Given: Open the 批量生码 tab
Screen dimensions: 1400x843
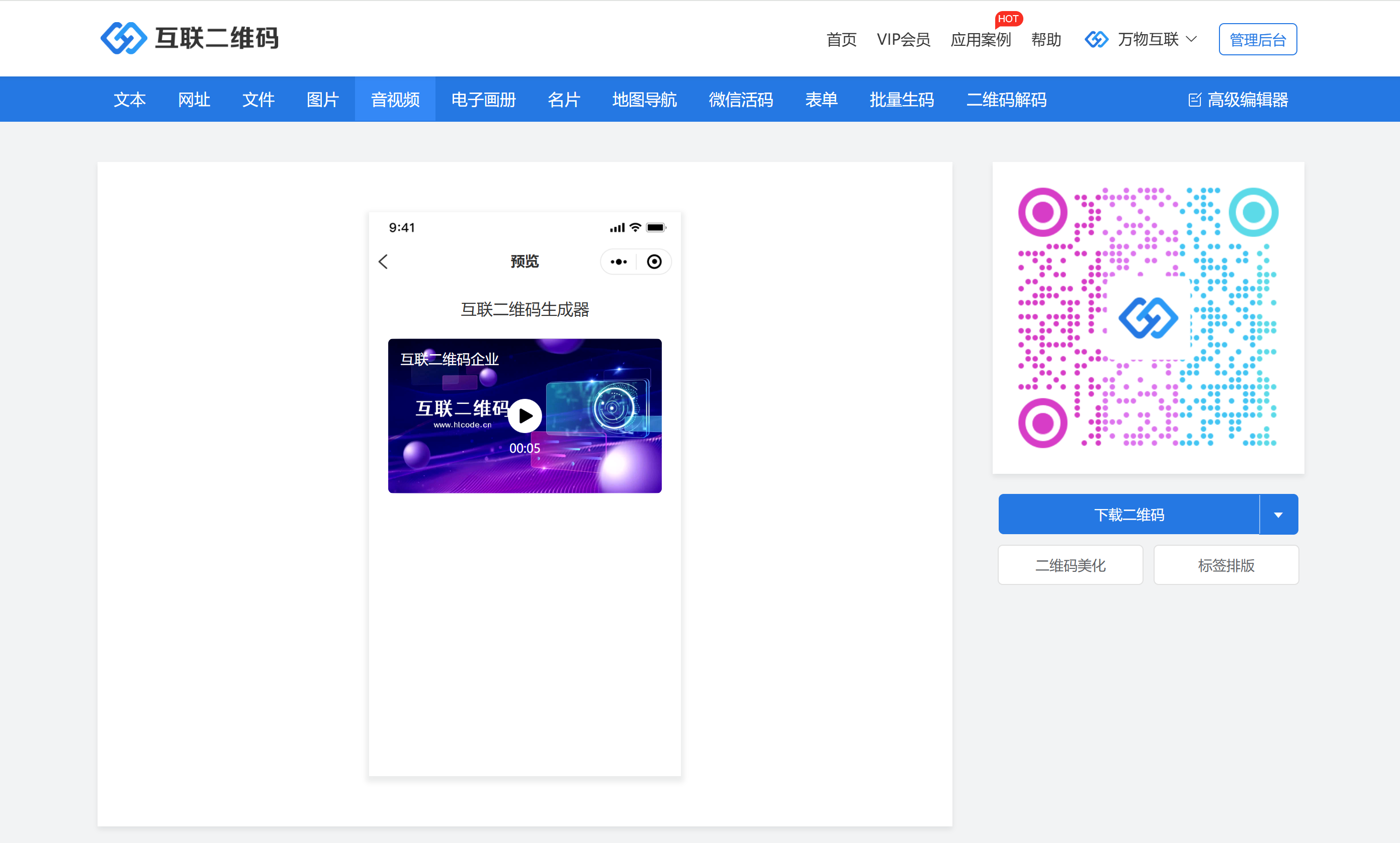Looking at the screenshot, I should (x=902, y=100).
